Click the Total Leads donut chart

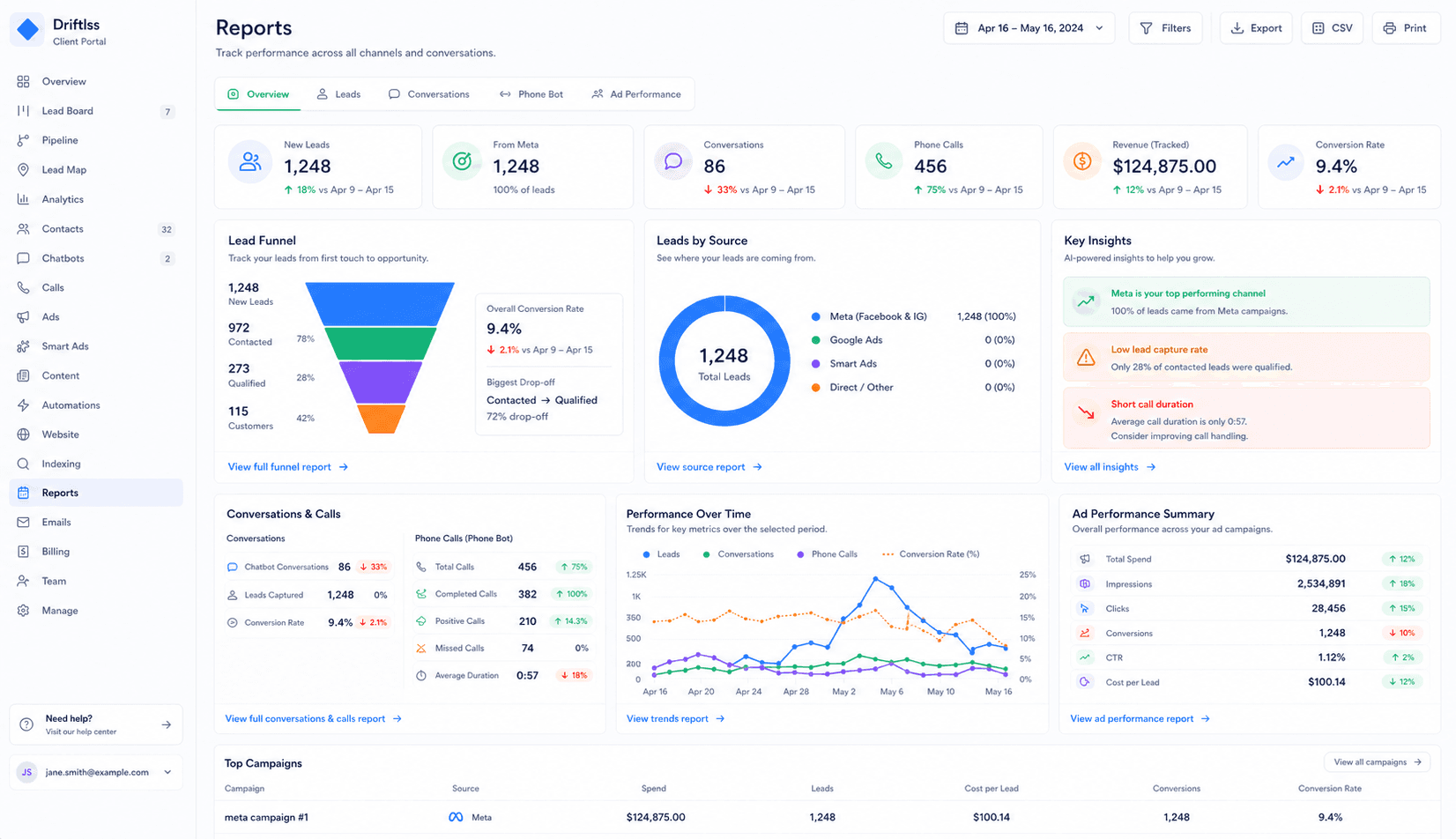tap(724, 361)
